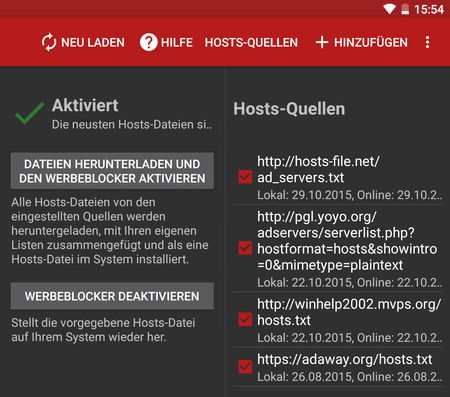
Task: Uncheck the winhelp2002.mvps.org source checkbox
Action: point(245,319)
